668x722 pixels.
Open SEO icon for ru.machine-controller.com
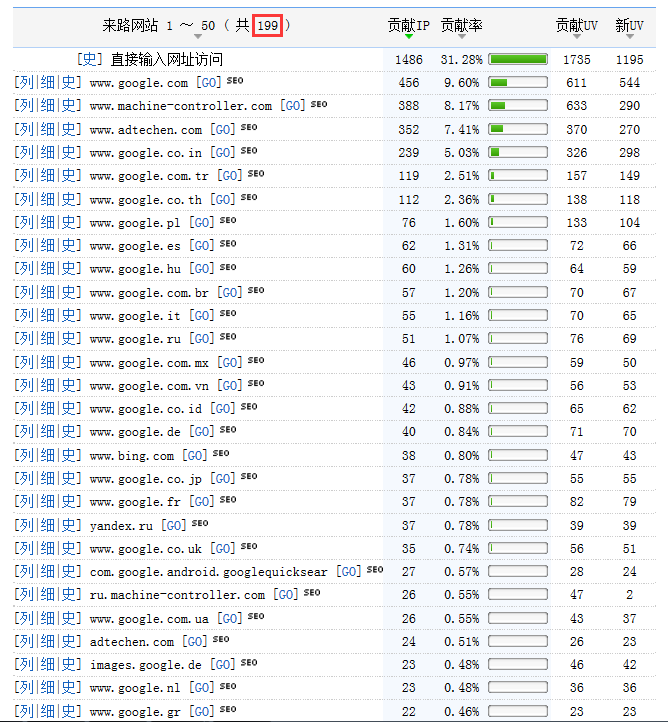coord(312,593)
